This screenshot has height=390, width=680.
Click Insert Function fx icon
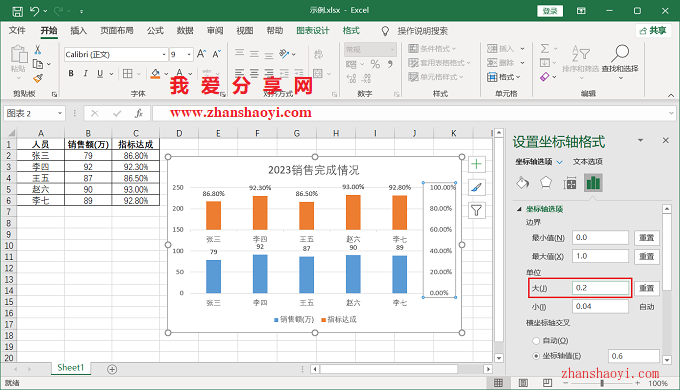pos(138,114)
